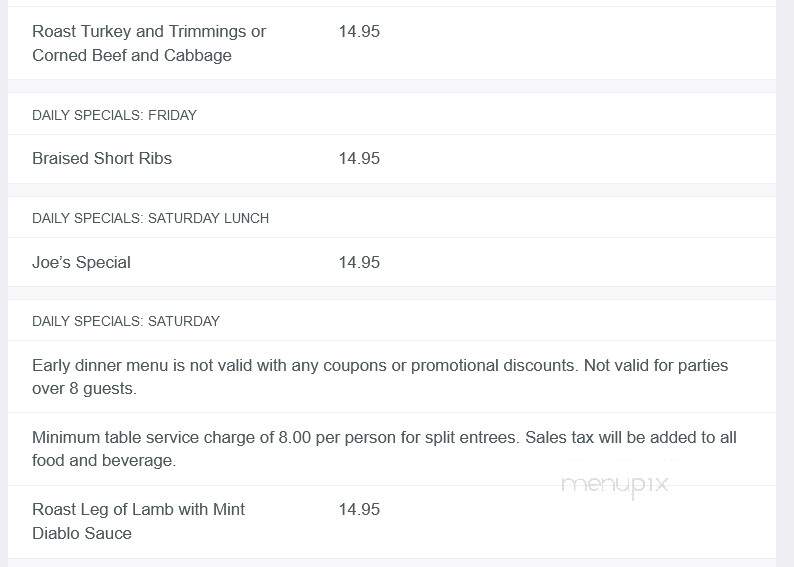Click the words Saturday Lunch in heading
794x567 pixels.
click(208, 218)
